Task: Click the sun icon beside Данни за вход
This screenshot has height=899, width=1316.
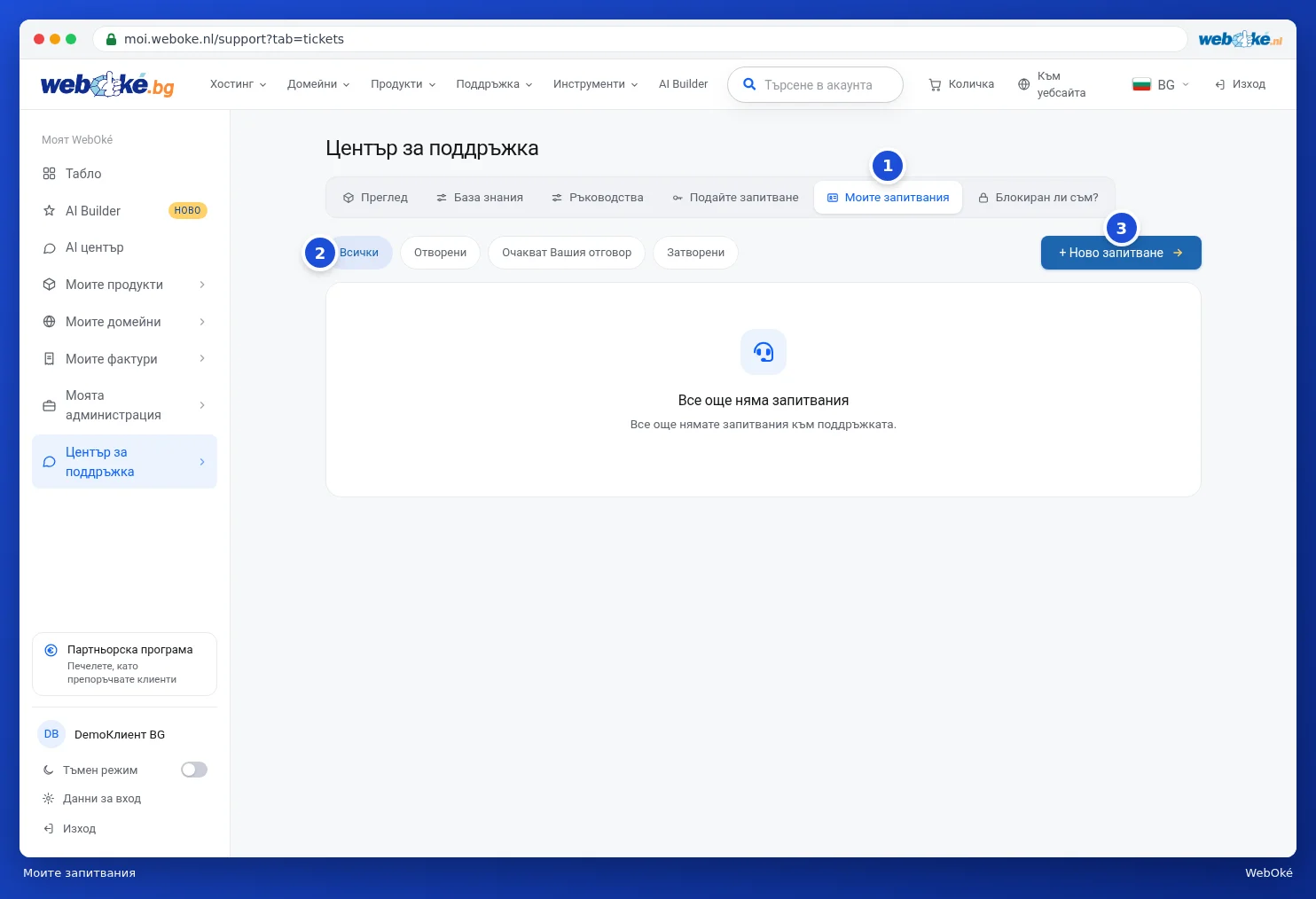Action: (49, 799)
